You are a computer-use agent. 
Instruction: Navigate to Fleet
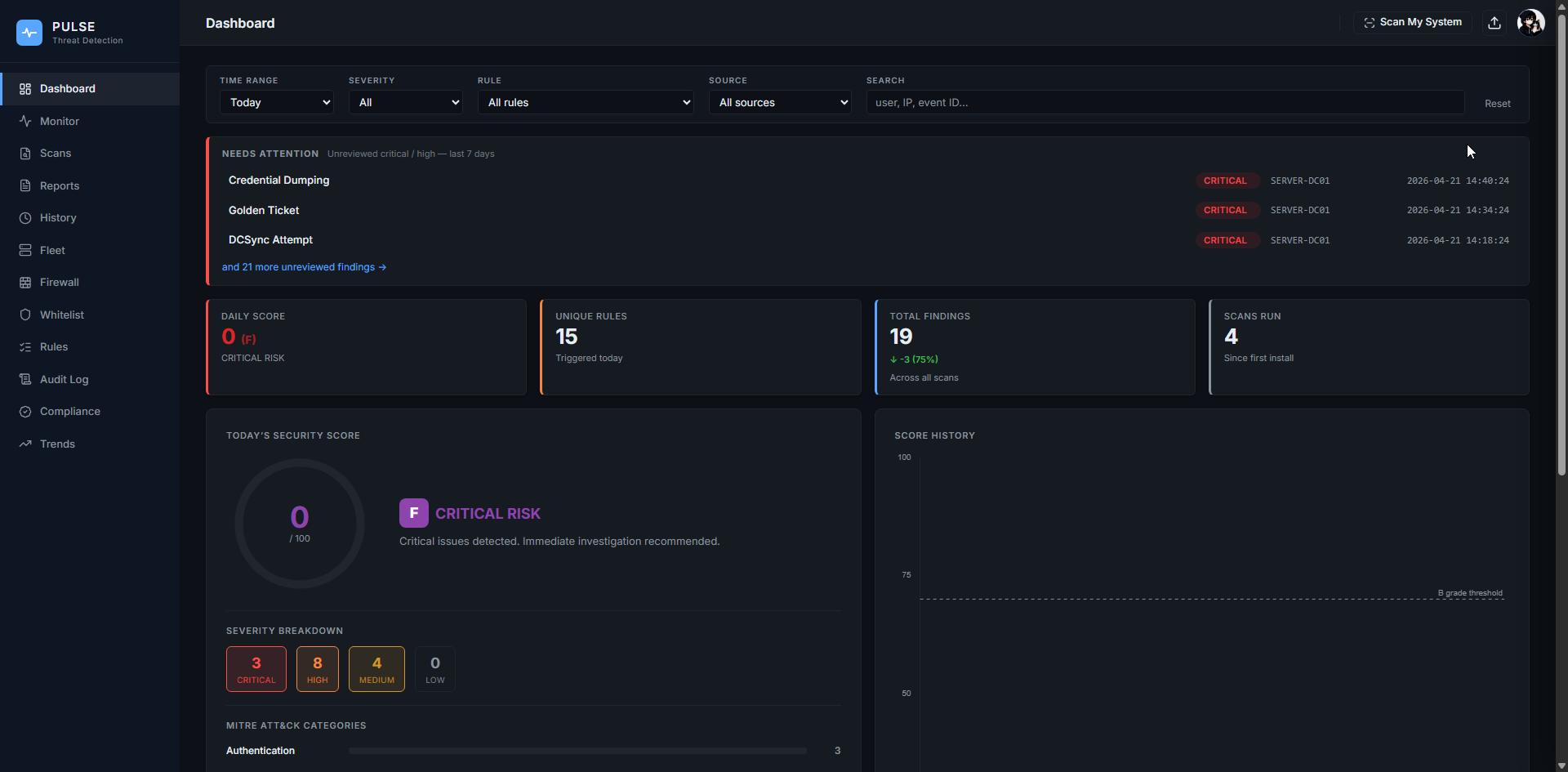(x=90, y=250)
